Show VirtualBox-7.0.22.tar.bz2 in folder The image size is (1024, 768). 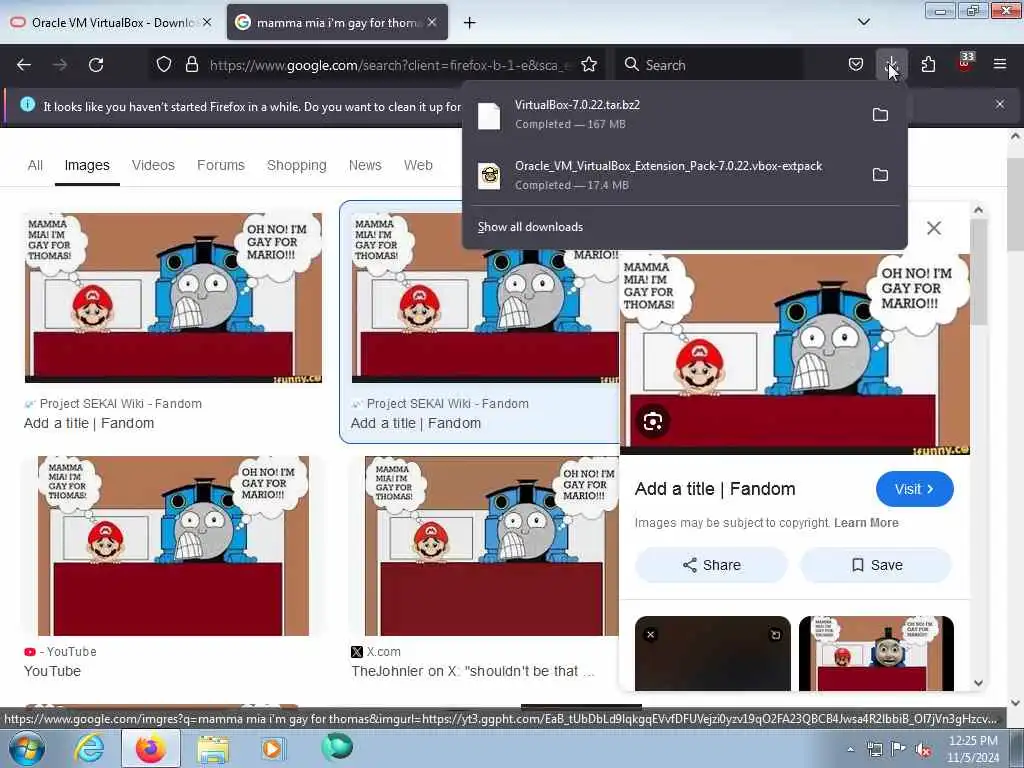[880, 115]
